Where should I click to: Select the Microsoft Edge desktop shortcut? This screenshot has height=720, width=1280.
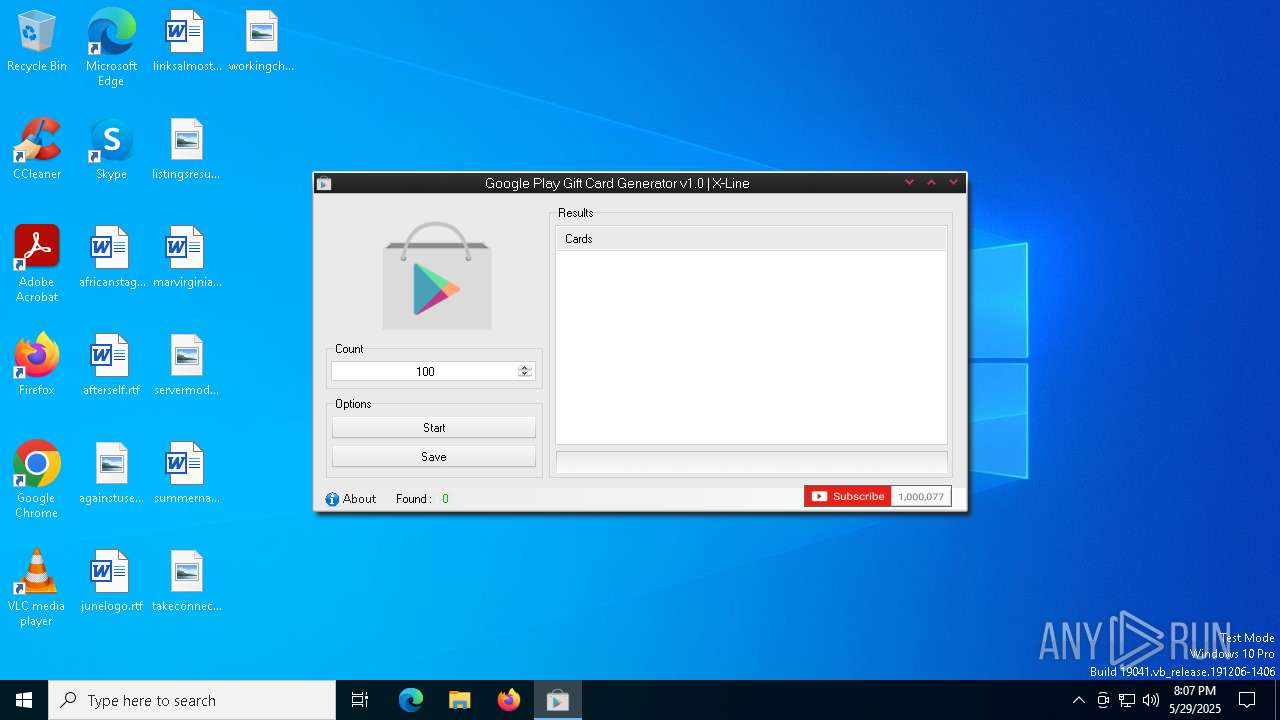tap(111, 48)
